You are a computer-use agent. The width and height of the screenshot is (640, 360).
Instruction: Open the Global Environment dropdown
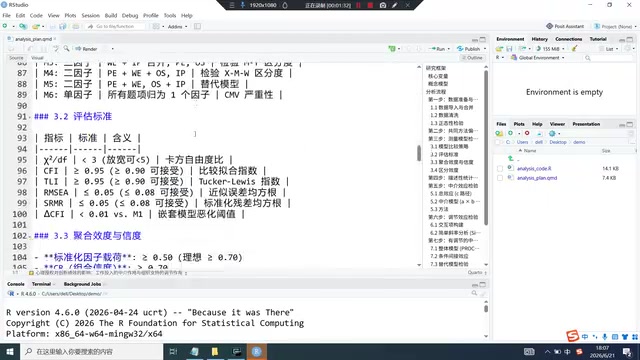[x=538, y=58]
